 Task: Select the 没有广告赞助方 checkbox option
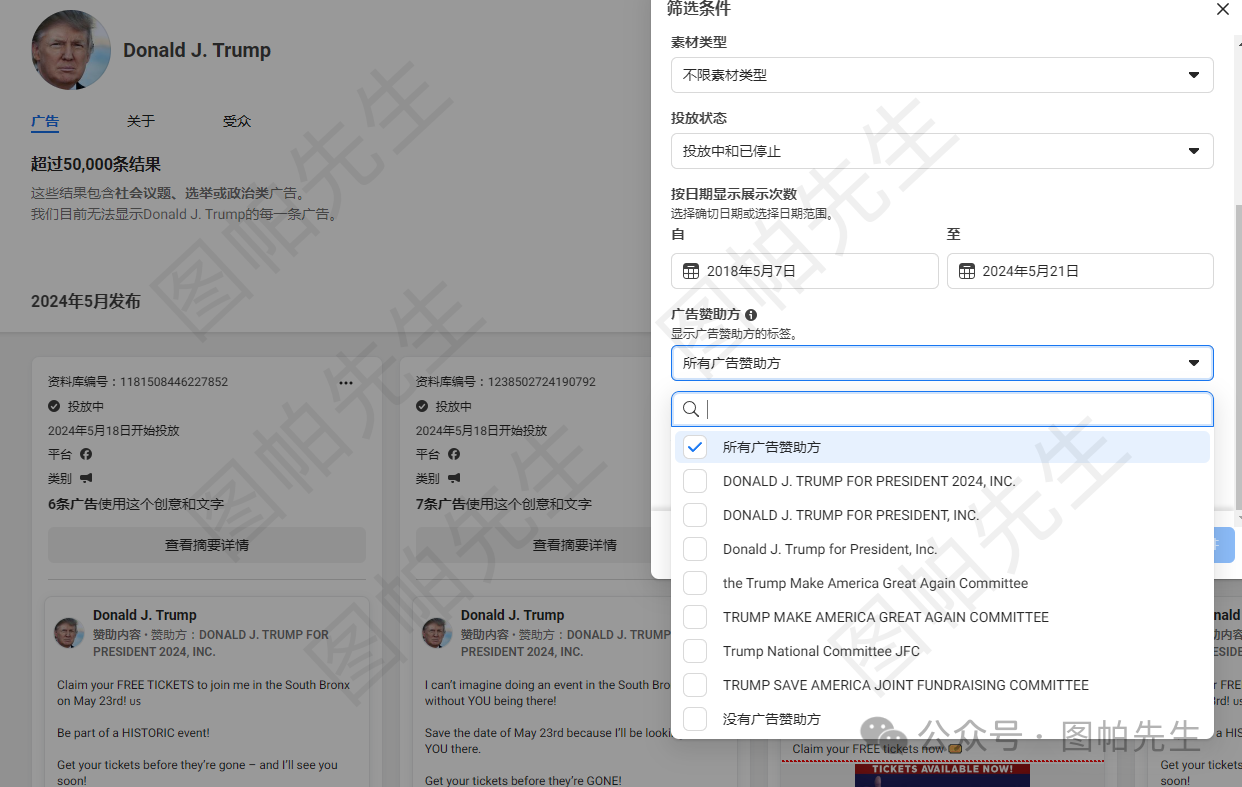click(x=695, y=719)
